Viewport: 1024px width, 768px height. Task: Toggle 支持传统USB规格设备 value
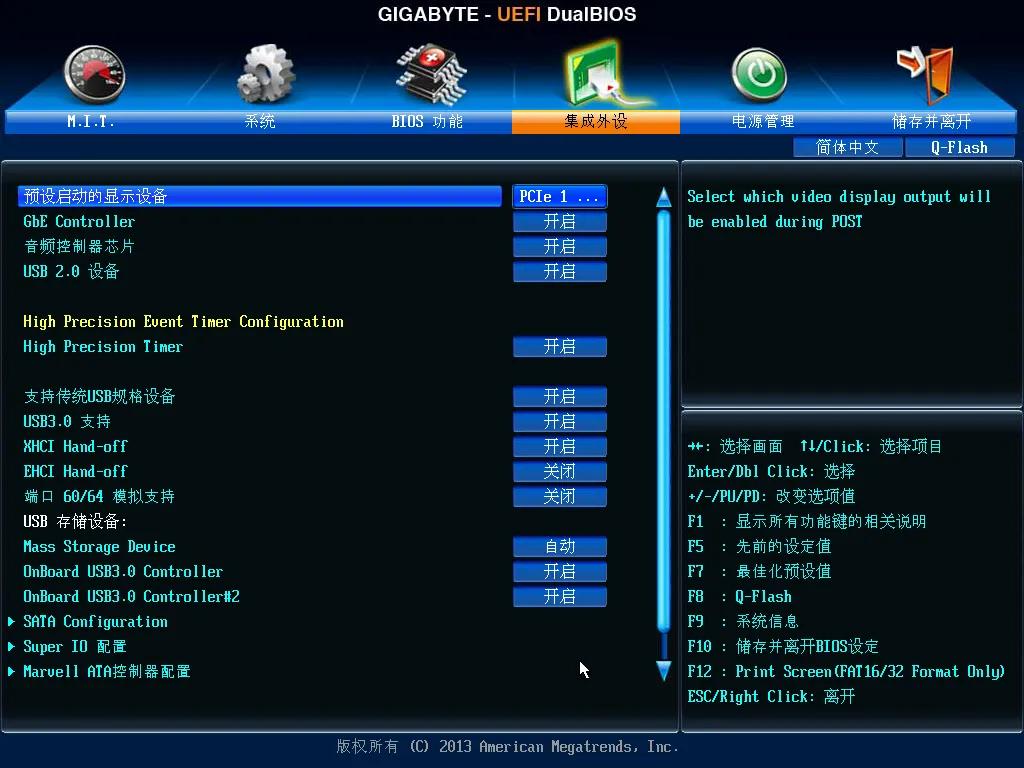(x=560, y=396)
